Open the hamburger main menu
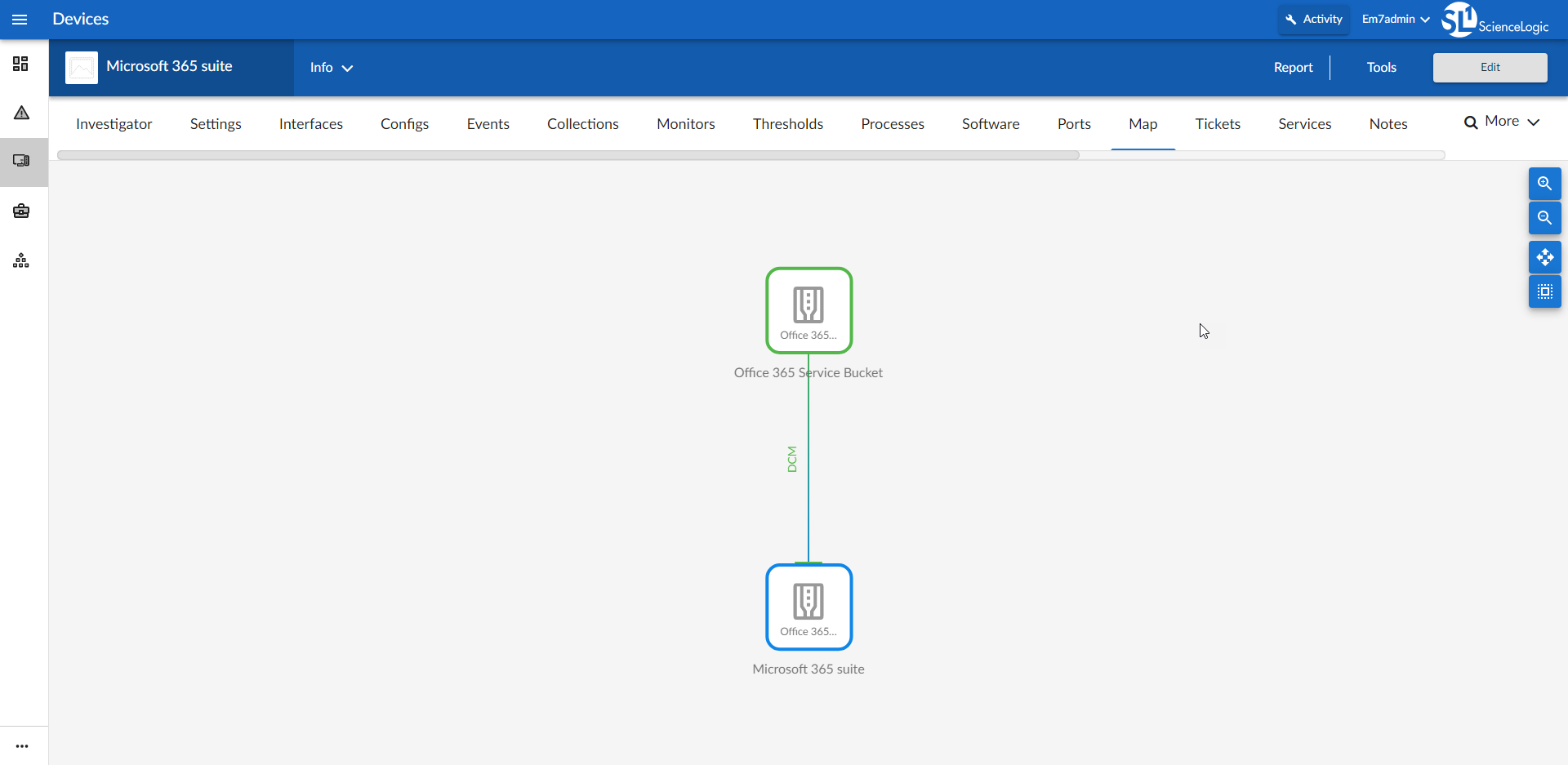 (x=20, y=20)
